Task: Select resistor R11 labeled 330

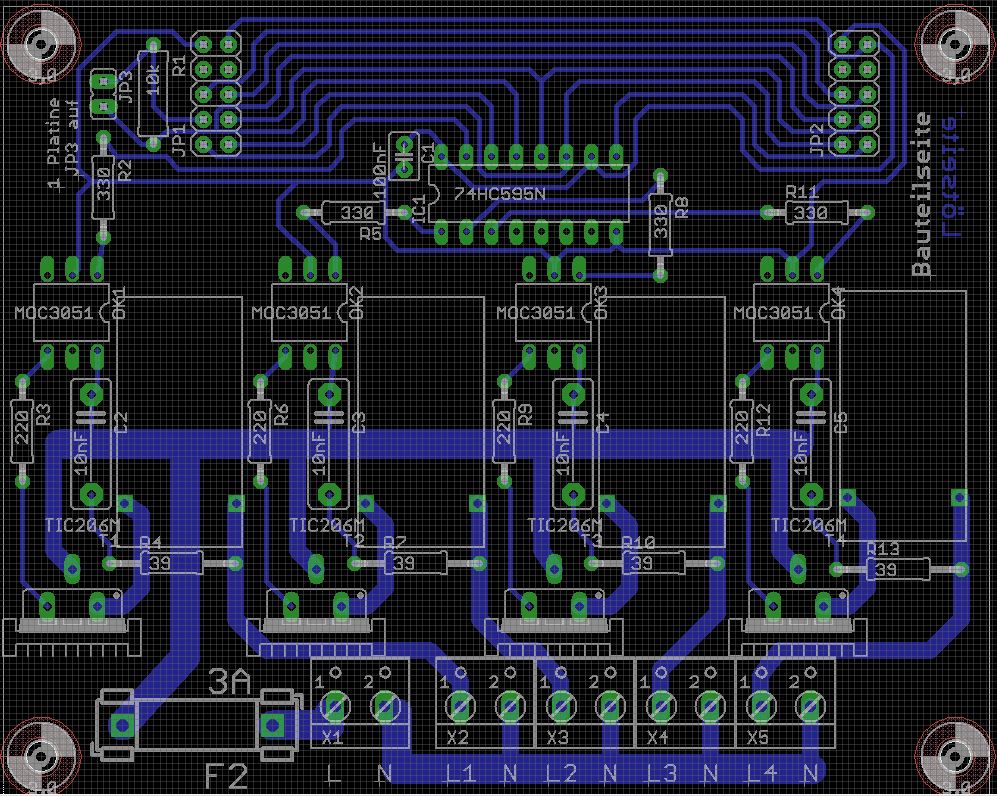Action: click(x=816, y=212)
